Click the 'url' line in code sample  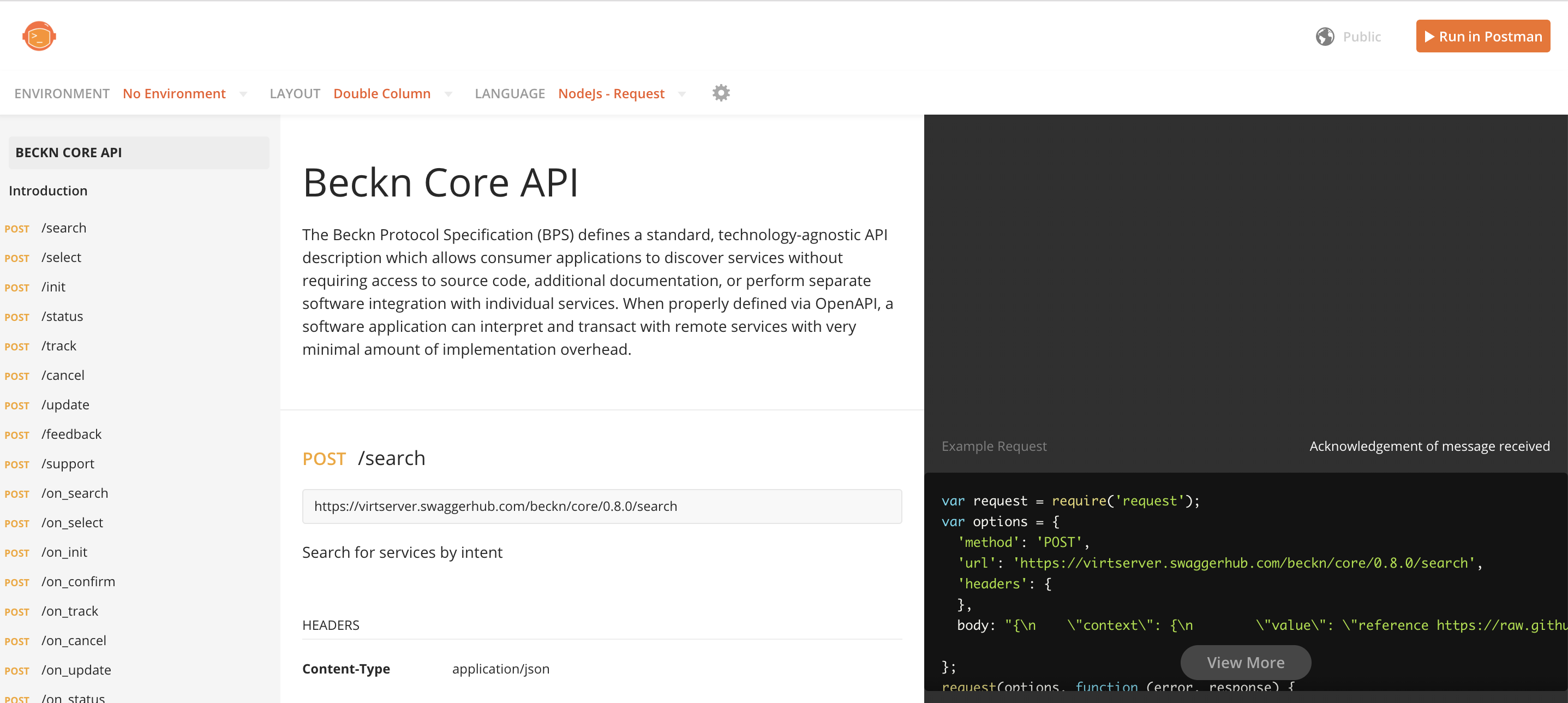coord(1219,563)
